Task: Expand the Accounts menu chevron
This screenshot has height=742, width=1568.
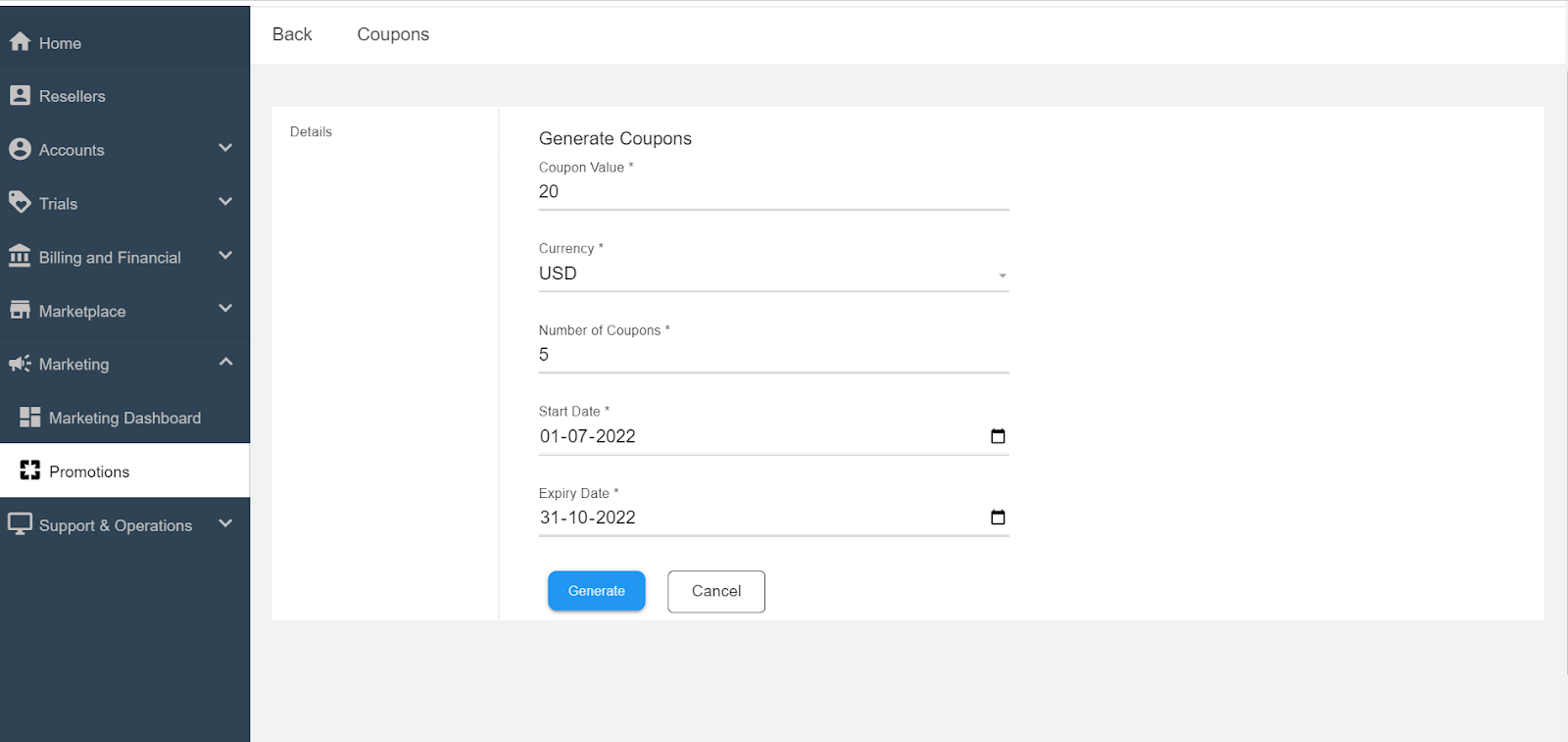Action: tap(225, 148)
